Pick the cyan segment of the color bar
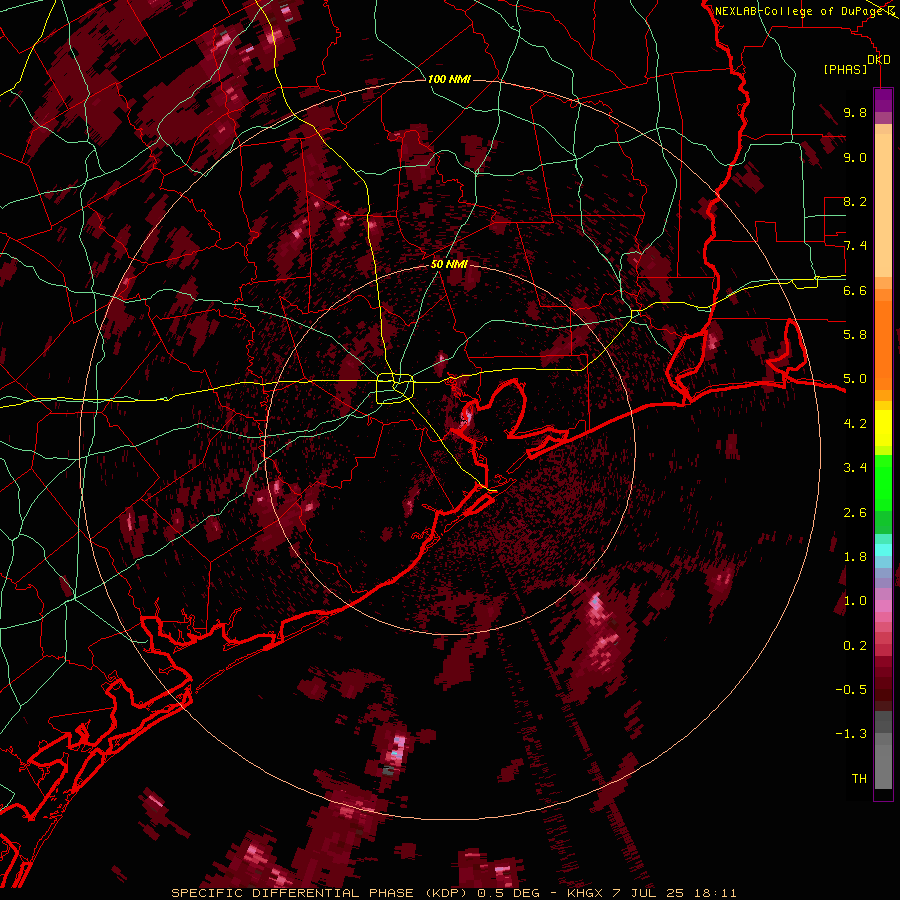Viewport: 900px width, 900px height. (x=883, y=550)
